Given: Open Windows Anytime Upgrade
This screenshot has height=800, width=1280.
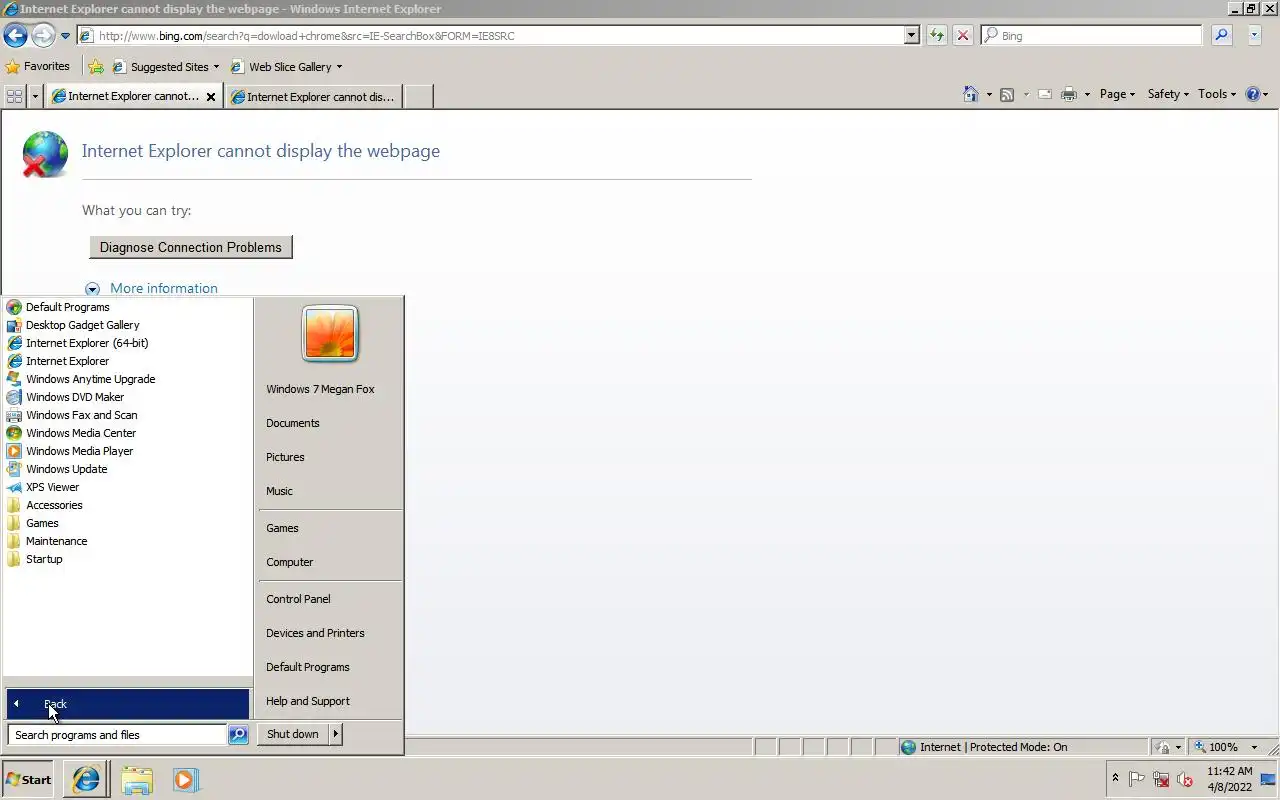Looking at the screenshot, I should point(90,379).
